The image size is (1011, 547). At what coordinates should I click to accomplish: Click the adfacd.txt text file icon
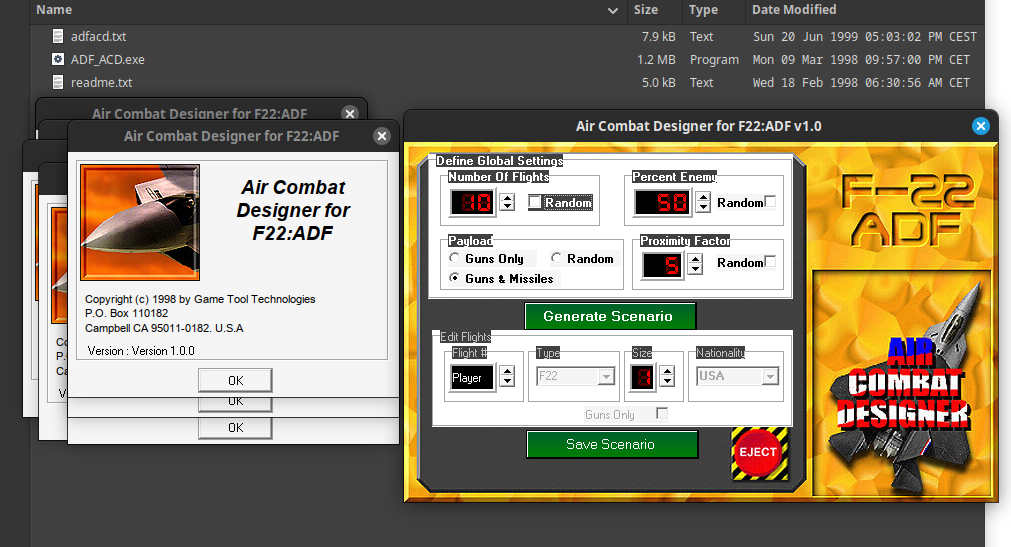[x=58, y=36]
